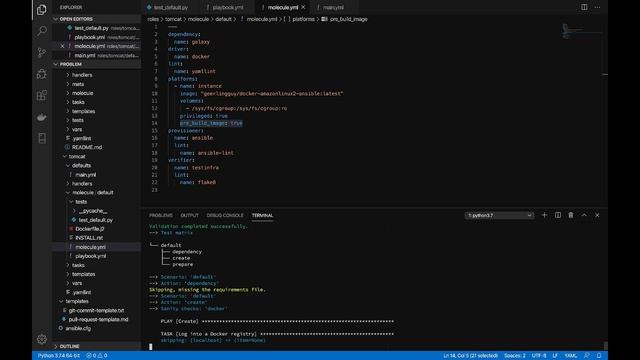The image size is (640, 360).
Task: Collapse the templates folder above git-commit-template.txt
Action: tap(77, 301)
